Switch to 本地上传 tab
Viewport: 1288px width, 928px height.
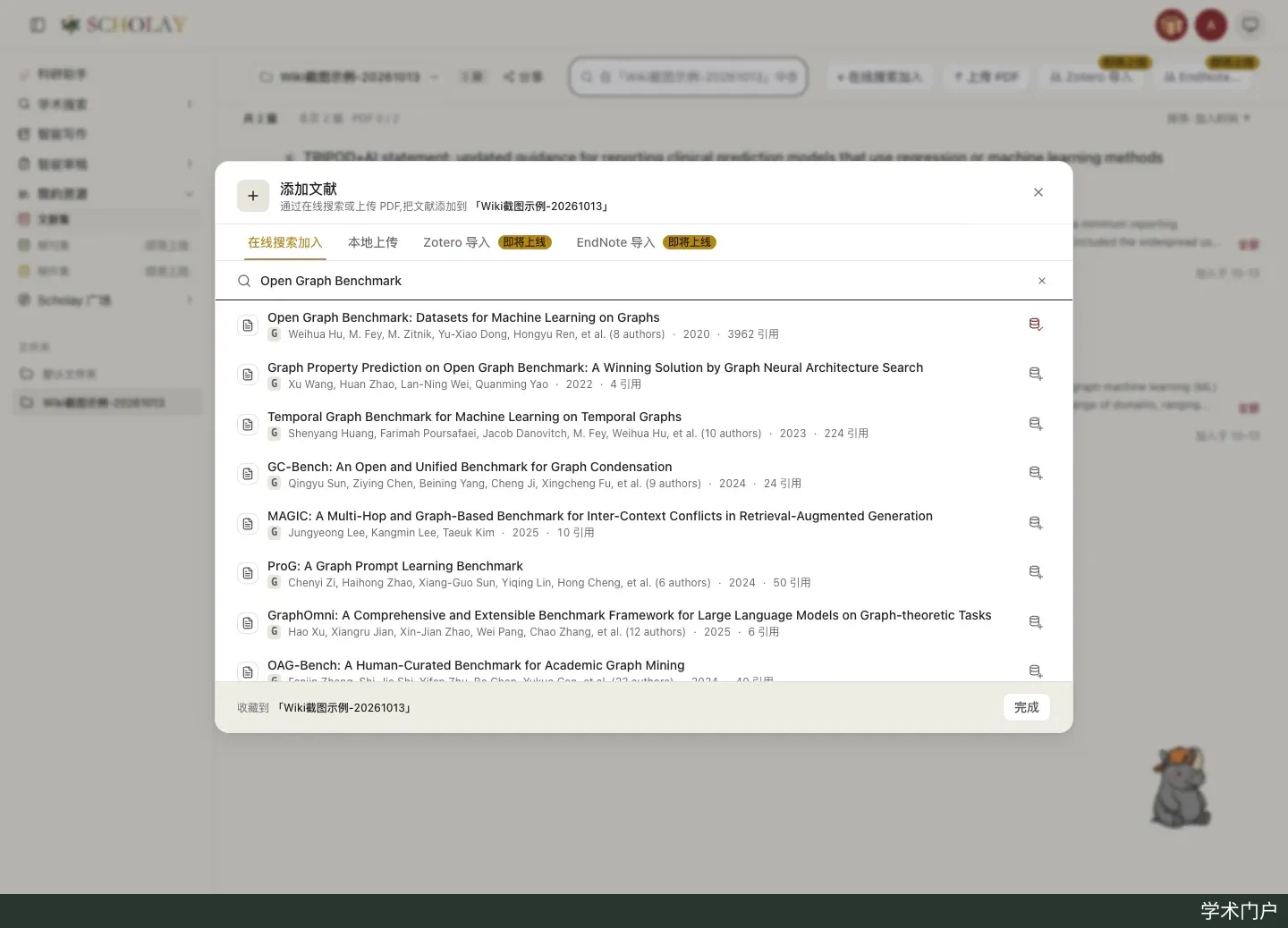373,242
